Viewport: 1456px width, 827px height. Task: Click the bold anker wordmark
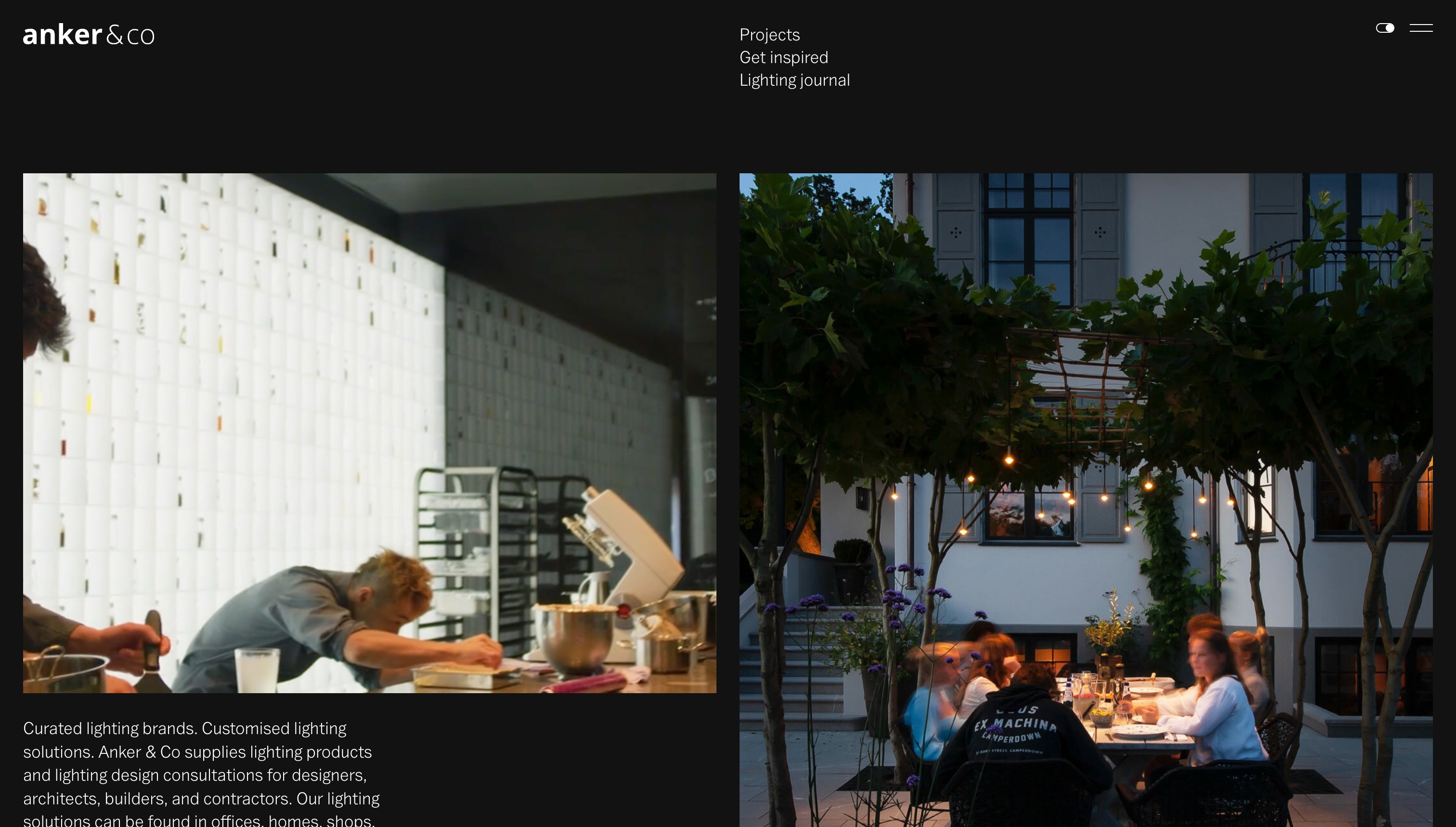[x=63, y=35]
